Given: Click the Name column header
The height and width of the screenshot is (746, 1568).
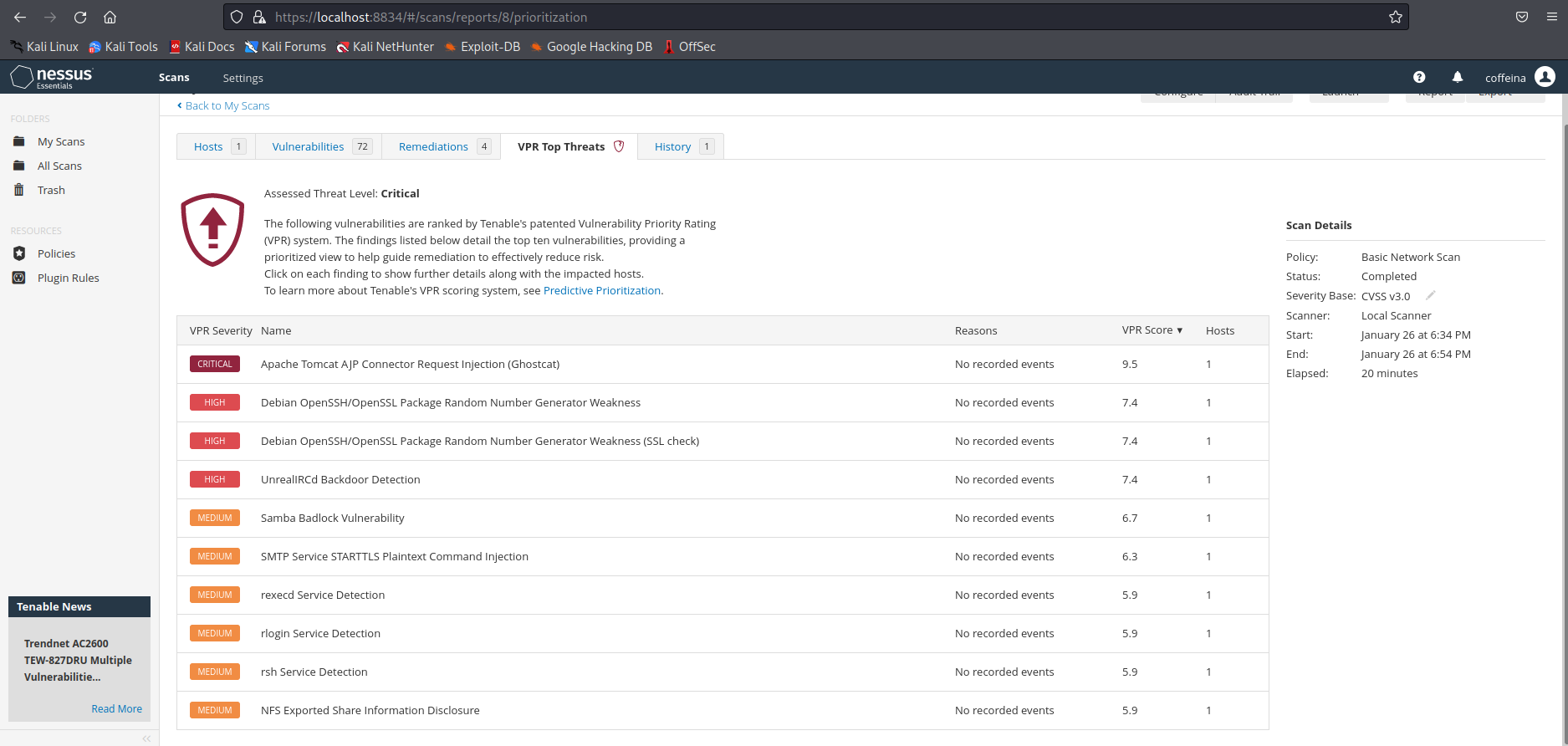Looking at the screenshot, I should click(x=276, y=330).
